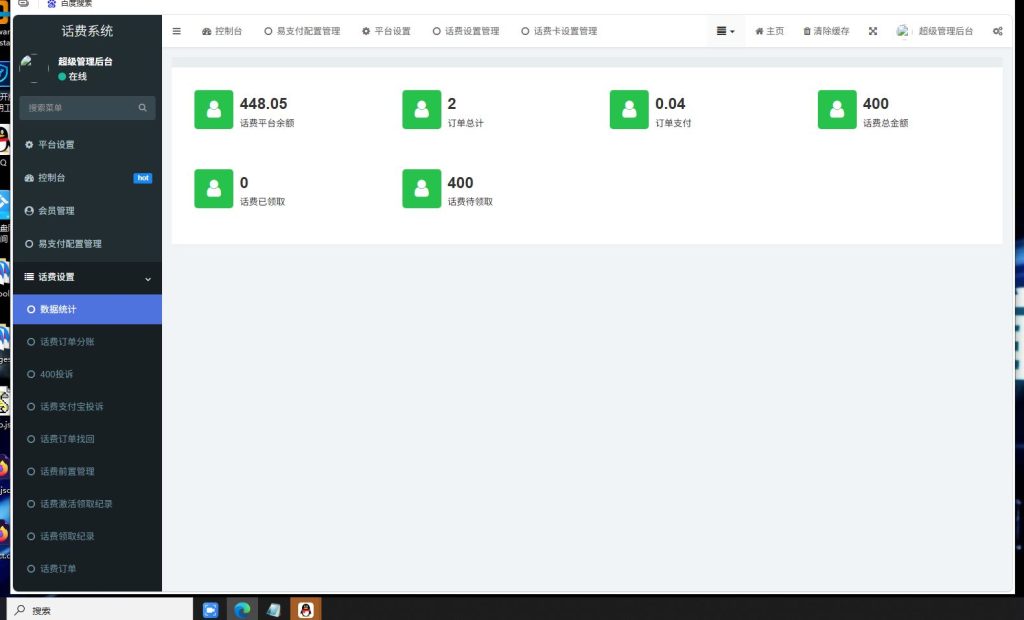
Task: Click the 话费总金额 green user icon
Action: tap(837, 109)
